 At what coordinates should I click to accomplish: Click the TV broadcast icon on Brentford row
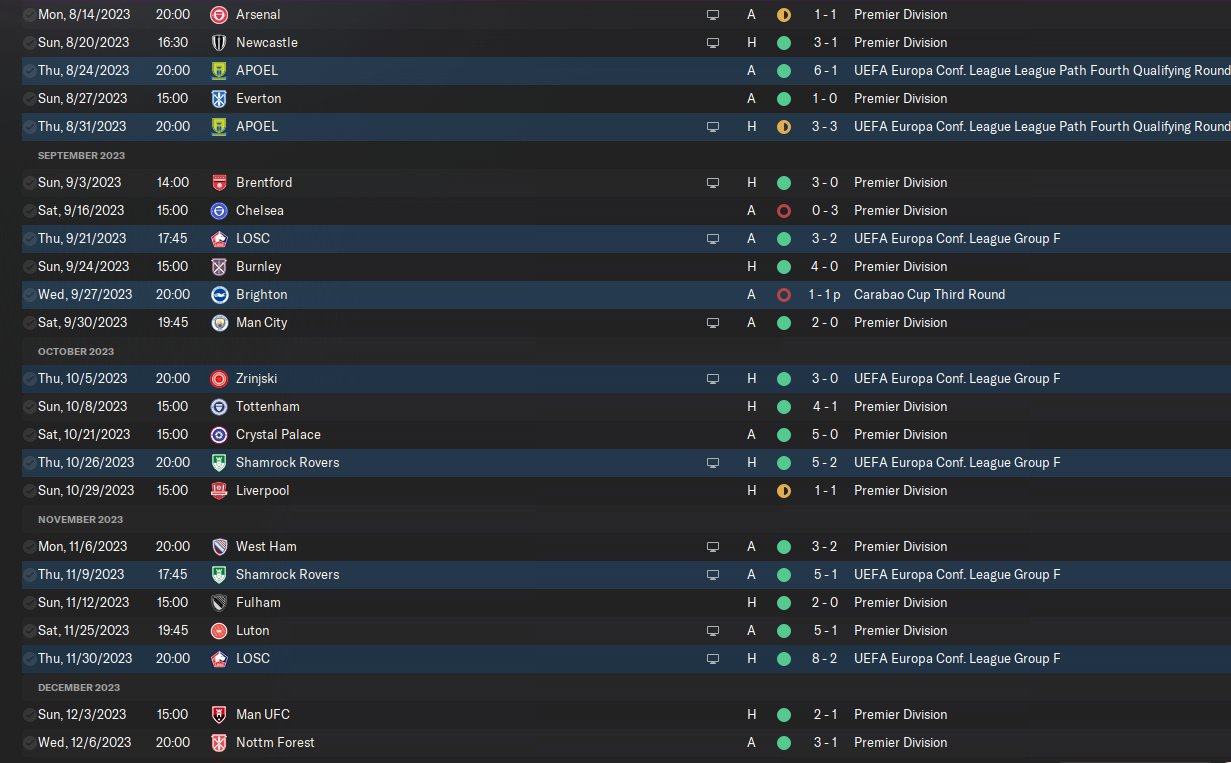coord(713,183)
